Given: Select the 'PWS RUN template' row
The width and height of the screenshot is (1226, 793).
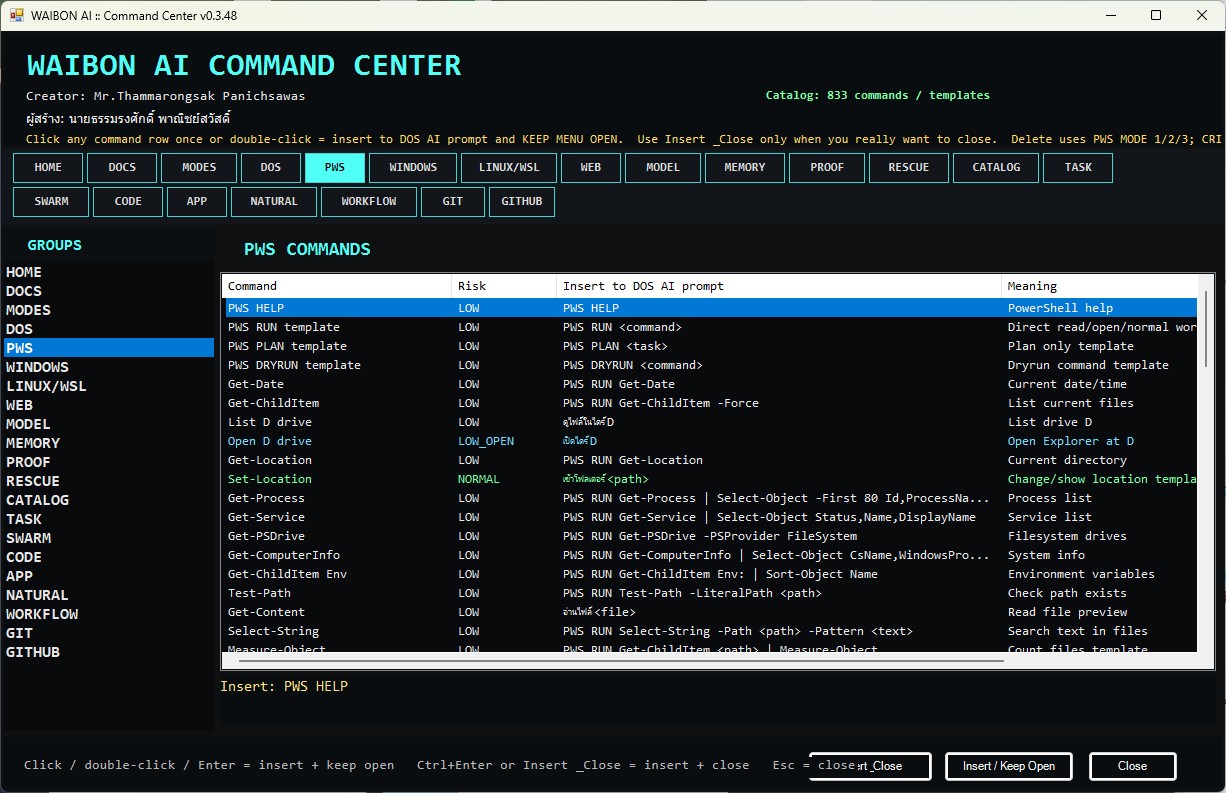Looking at the screenshot, I should click(710, 327).
